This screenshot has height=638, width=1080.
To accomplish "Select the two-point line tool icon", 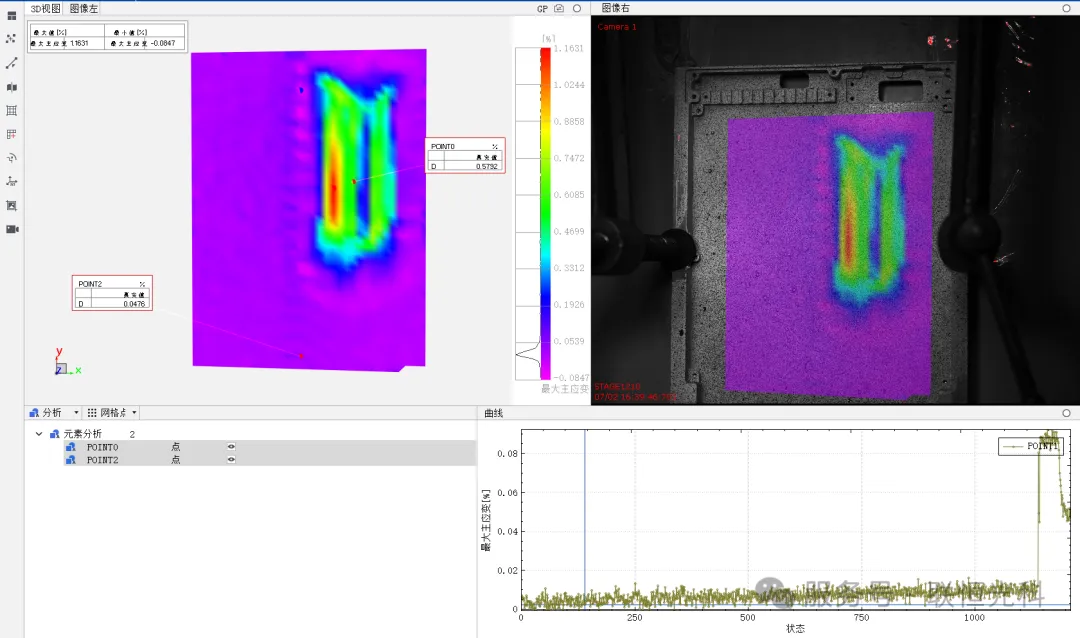I will point(12,63).
